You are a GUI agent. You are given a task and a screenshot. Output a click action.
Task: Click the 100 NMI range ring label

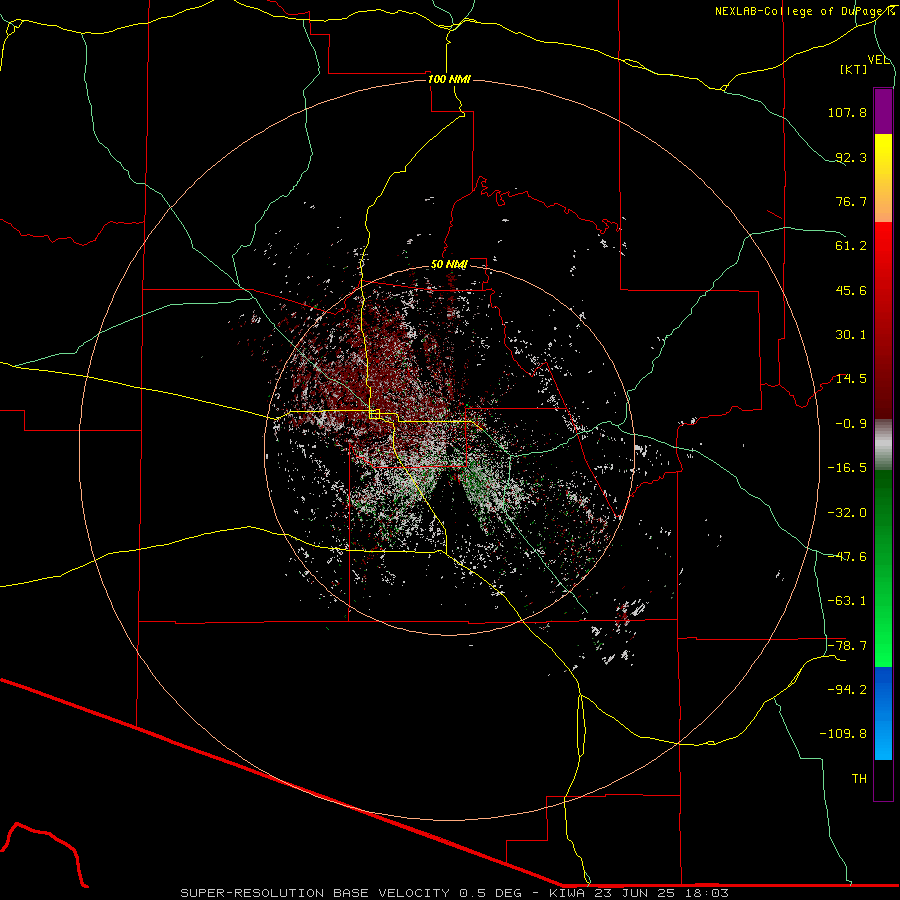449,79
